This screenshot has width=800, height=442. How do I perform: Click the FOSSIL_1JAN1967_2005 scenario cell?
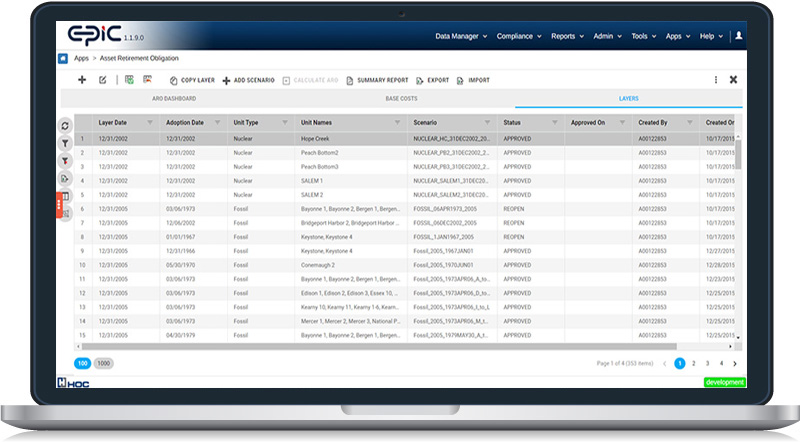click(x=452, y=237)
